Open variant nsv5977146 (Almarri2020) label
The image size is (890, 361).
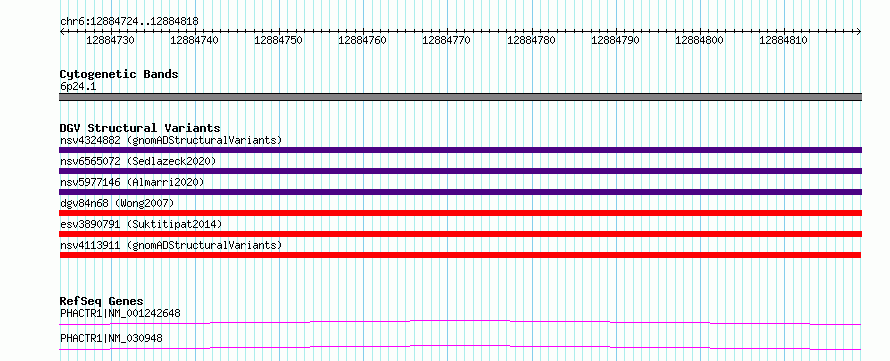132,182
